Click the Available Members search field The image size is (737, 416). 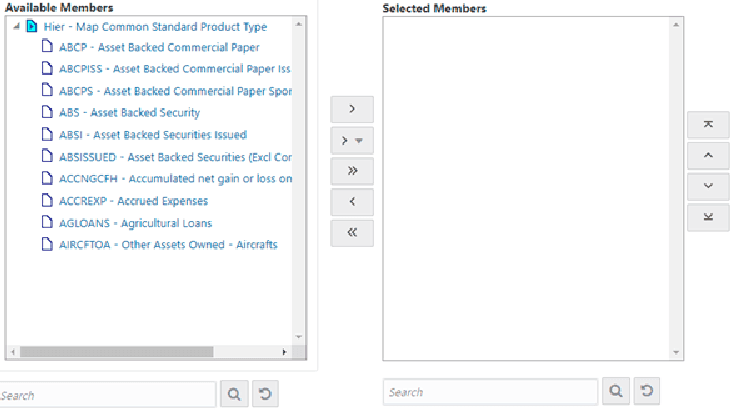coord(107,395)
